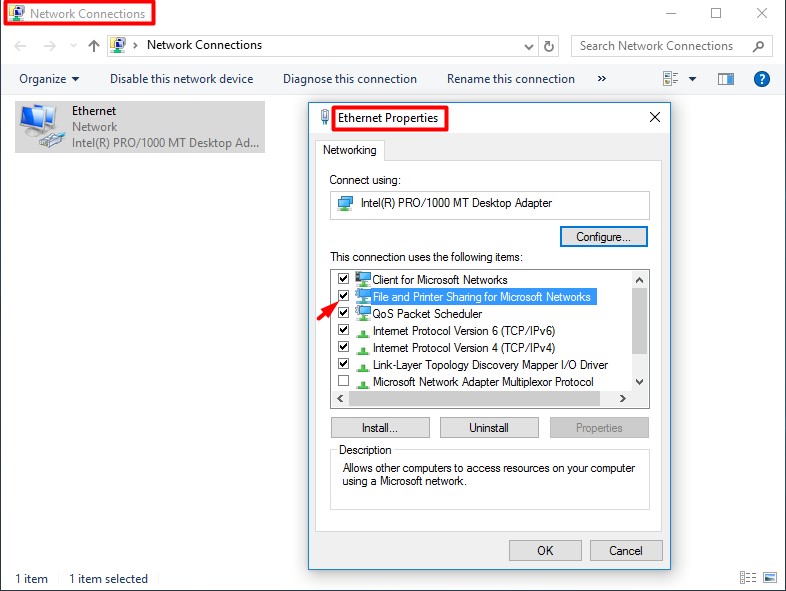Click Rename this connection
Image resolution: width=786 pixels, height=591 pixels.
pos(510,79)
